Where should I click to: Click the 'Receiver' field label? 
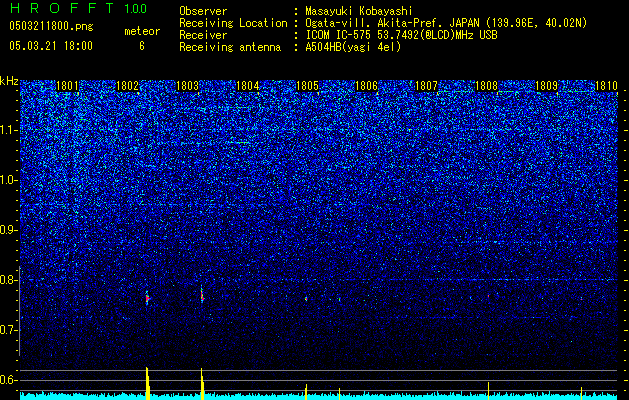pos(203,35)
